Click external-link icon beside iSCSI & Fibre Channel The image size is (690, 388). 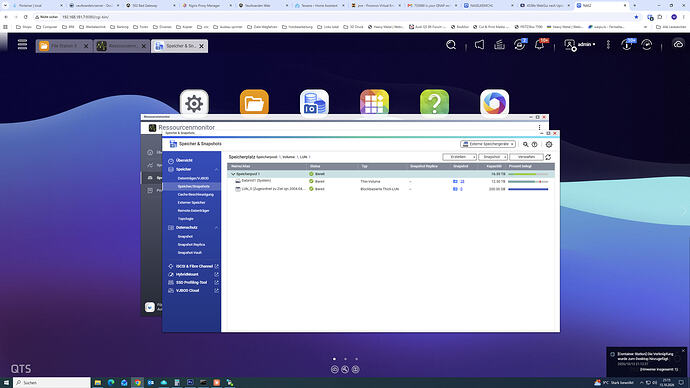(217, 267)
